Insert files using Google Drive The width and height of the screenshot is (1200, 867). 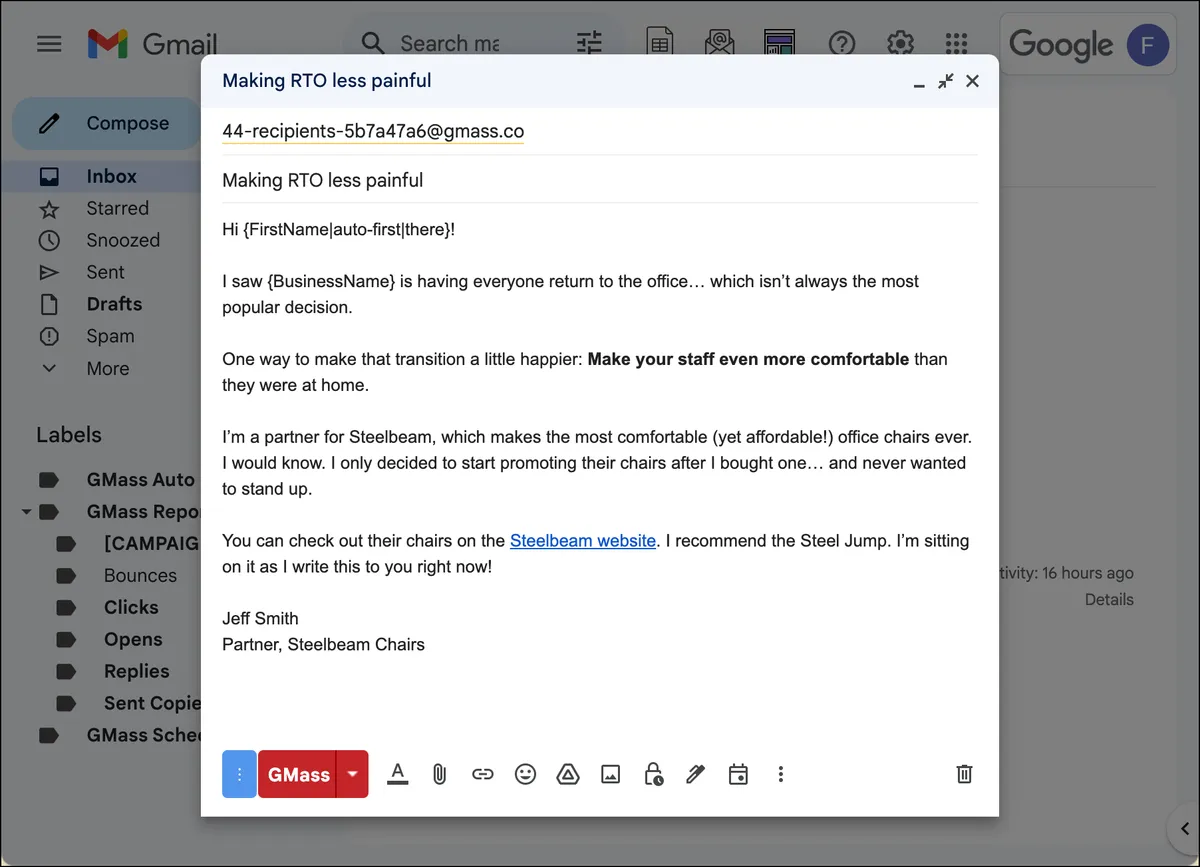tap(568, 774)
